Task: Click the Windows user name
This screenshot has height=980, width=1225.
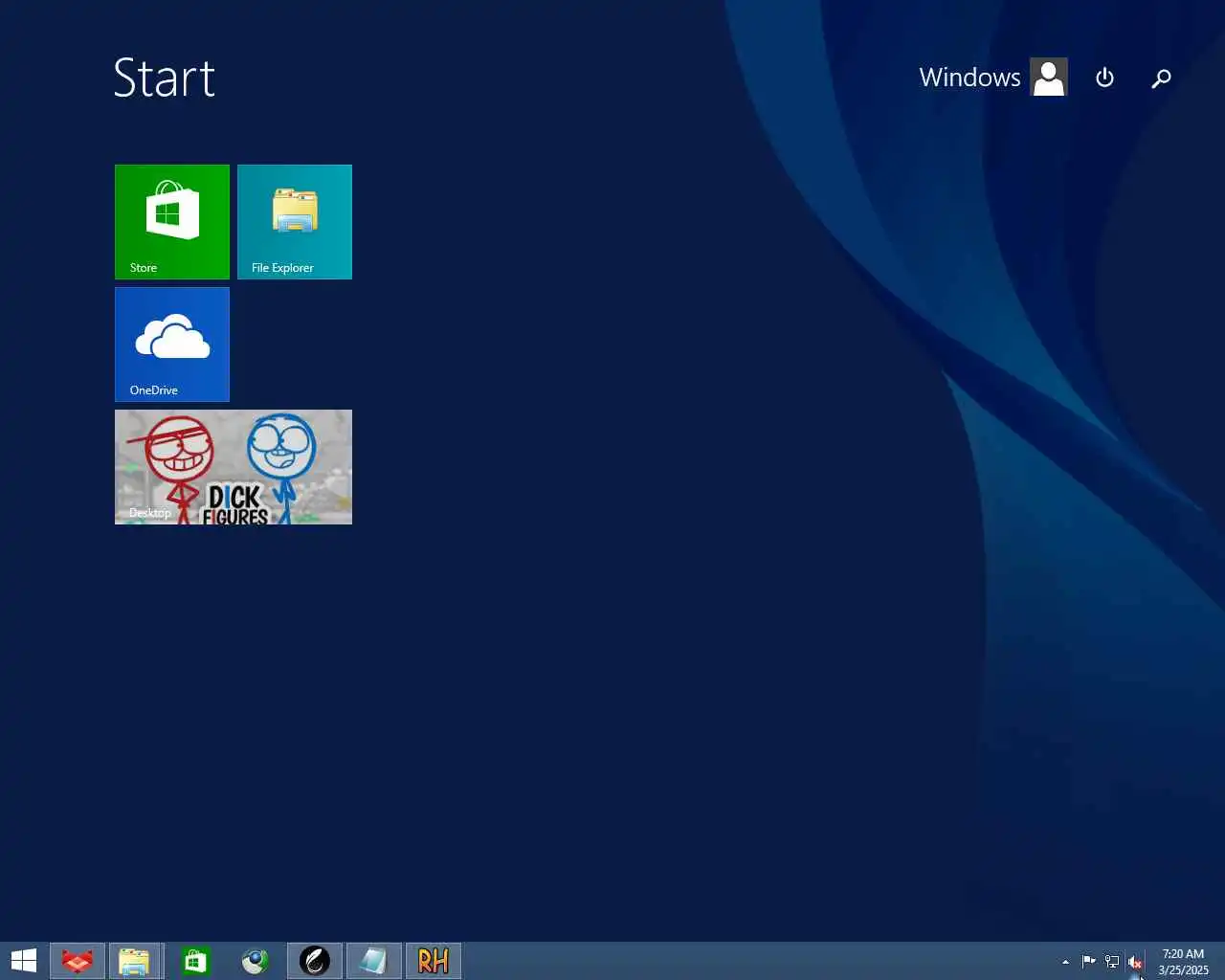Action: [969, 78]
